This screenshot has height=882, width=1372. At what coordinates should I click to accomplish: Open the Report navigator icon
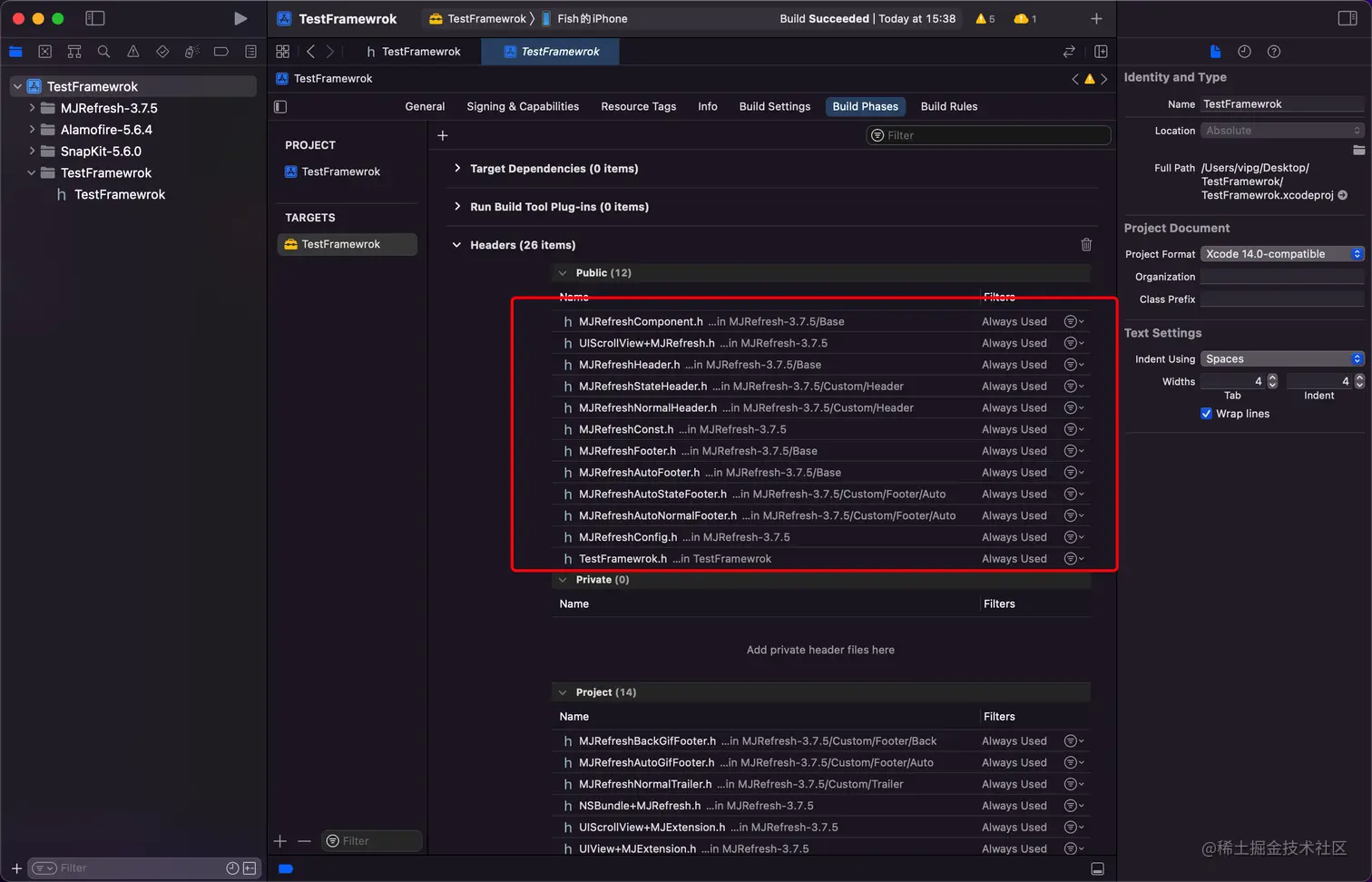pos(250,52)
